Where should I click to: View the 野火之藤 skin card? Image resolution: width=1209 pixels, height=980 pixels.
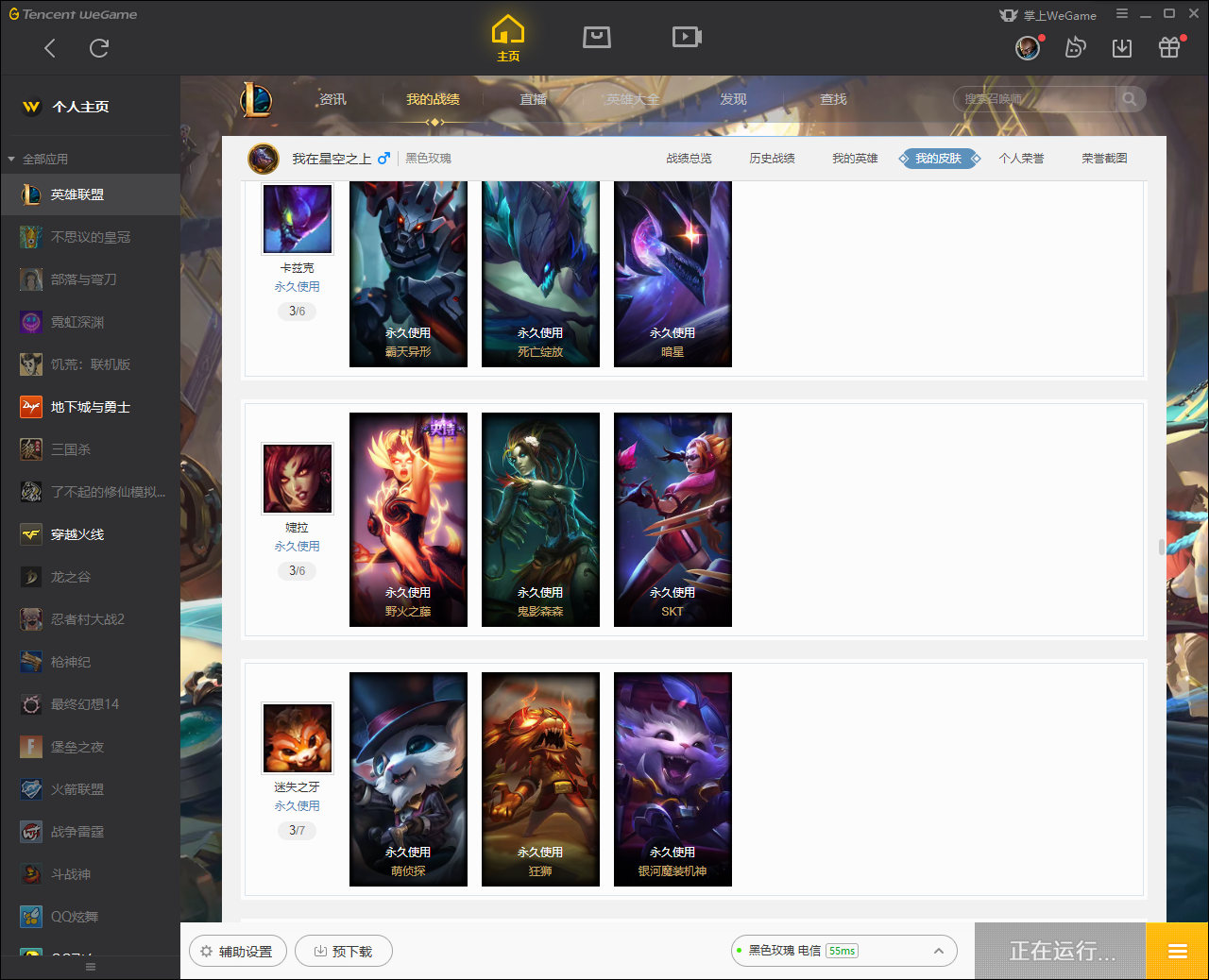coord(408,519)
